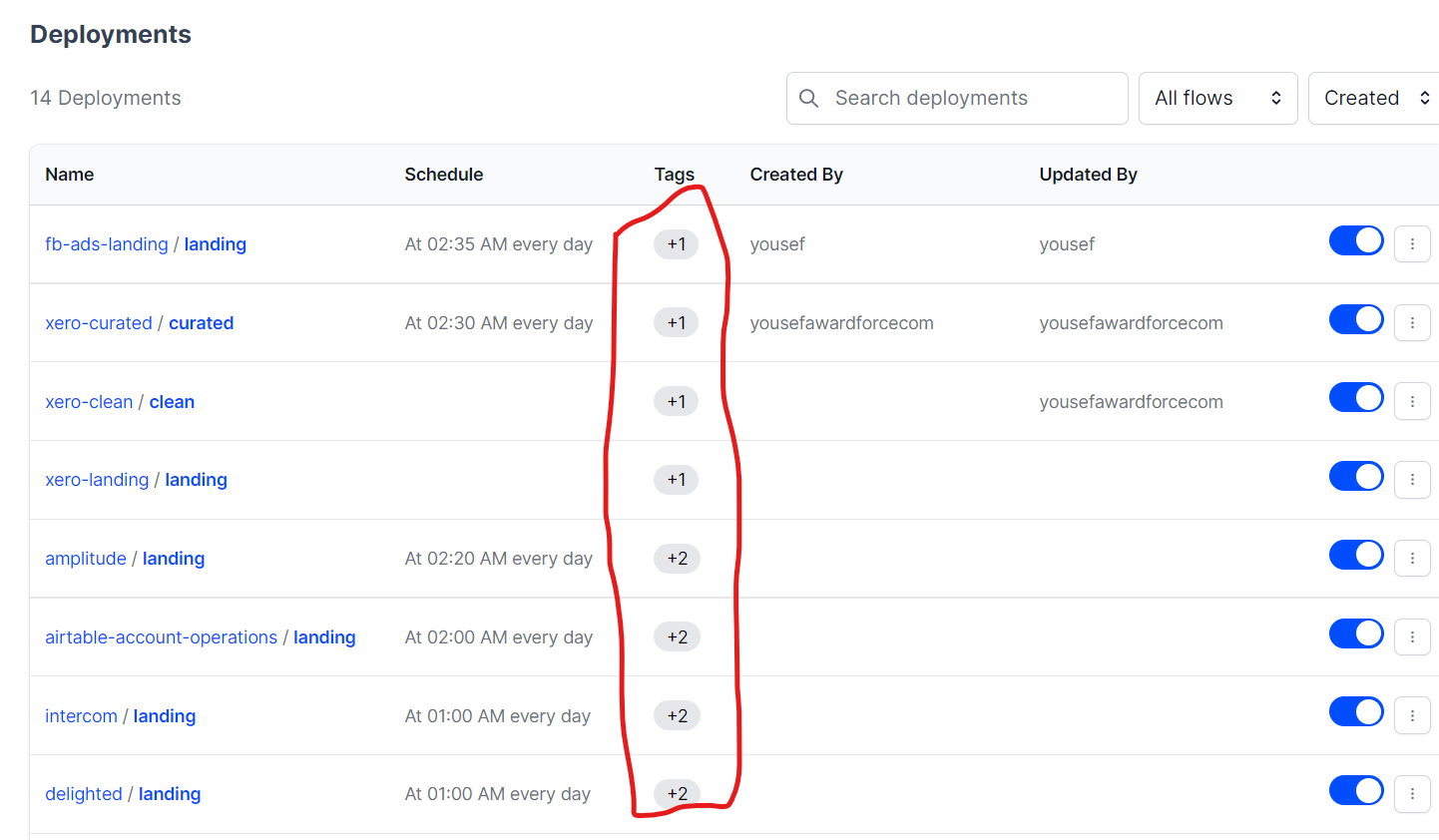Click the search magnifier icon
This screenshot has height=840, width=1439.
click(x=808, y=98)
